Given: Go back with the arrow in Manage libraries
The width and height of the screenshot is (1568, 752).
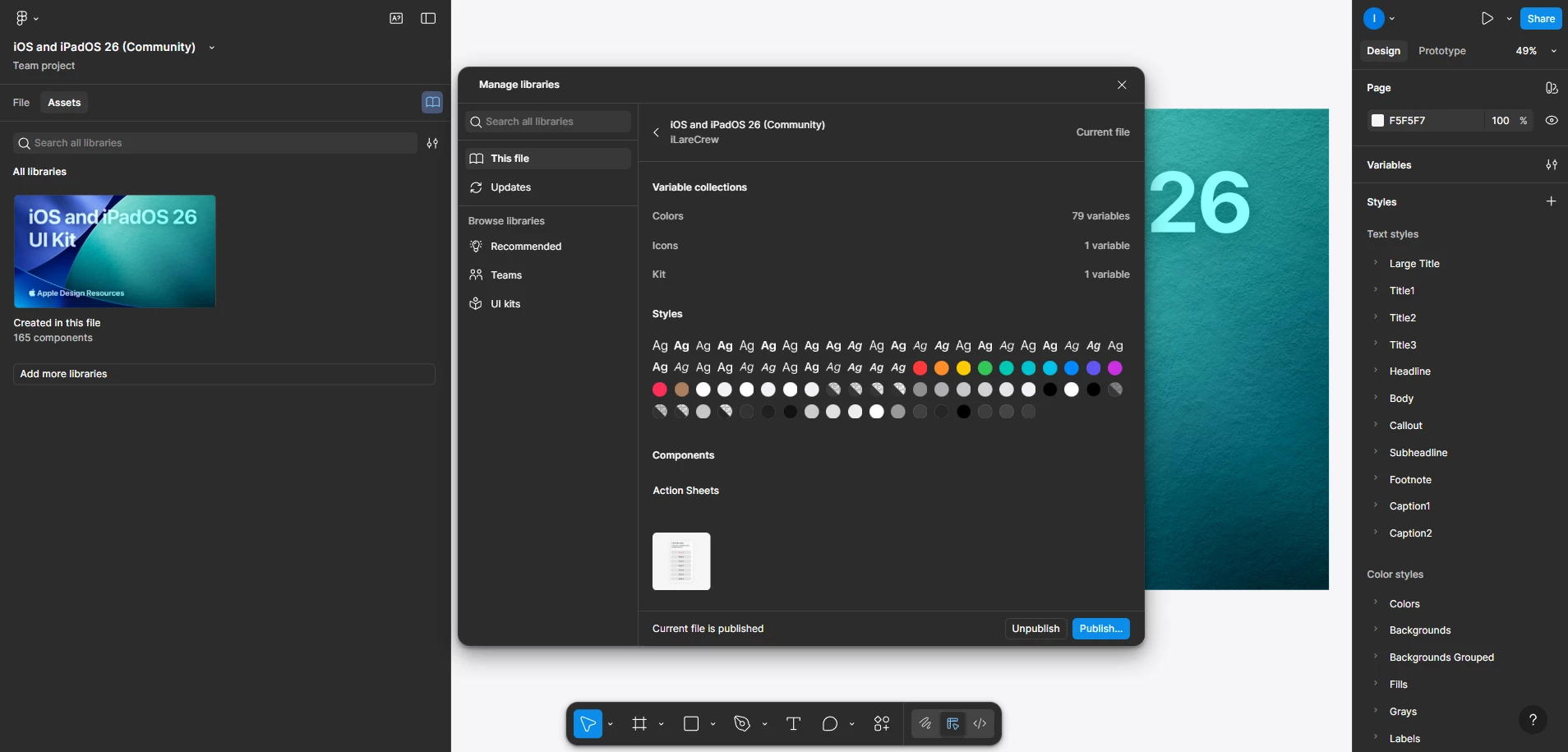Looking at the screenshot, I should [x=656, y=132].
